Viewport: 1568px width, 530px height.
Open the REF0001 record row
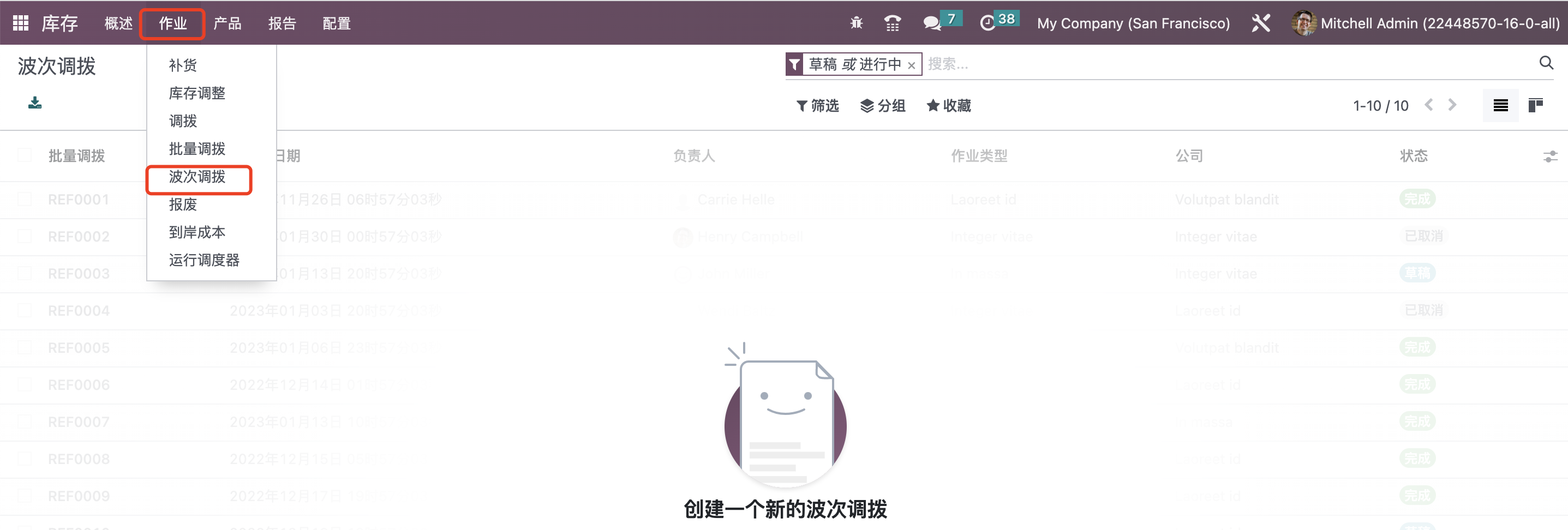pos(784,200)
